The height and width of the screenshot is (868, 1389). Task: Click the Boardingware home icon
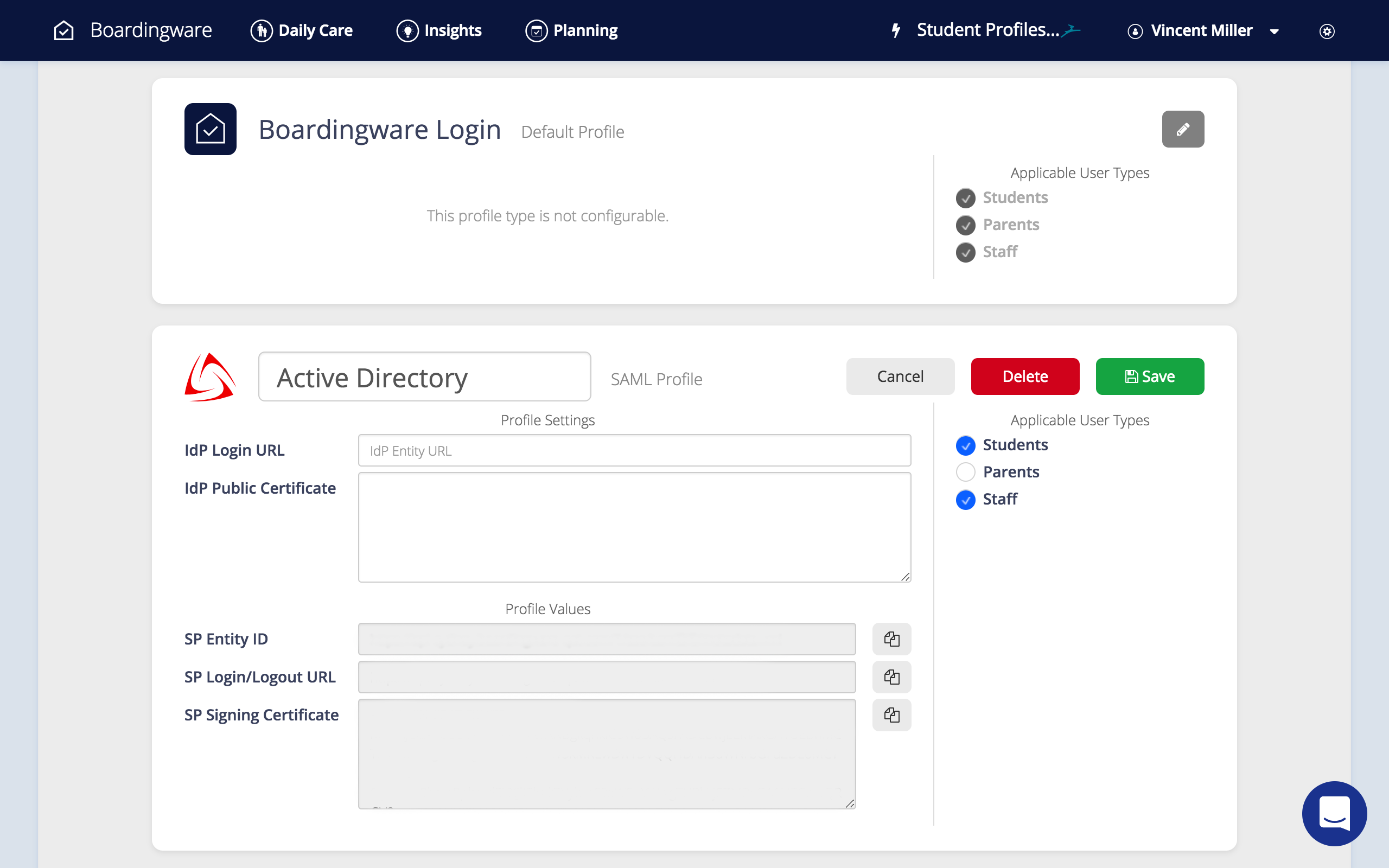pyautogui.click(x=63, y=30)
